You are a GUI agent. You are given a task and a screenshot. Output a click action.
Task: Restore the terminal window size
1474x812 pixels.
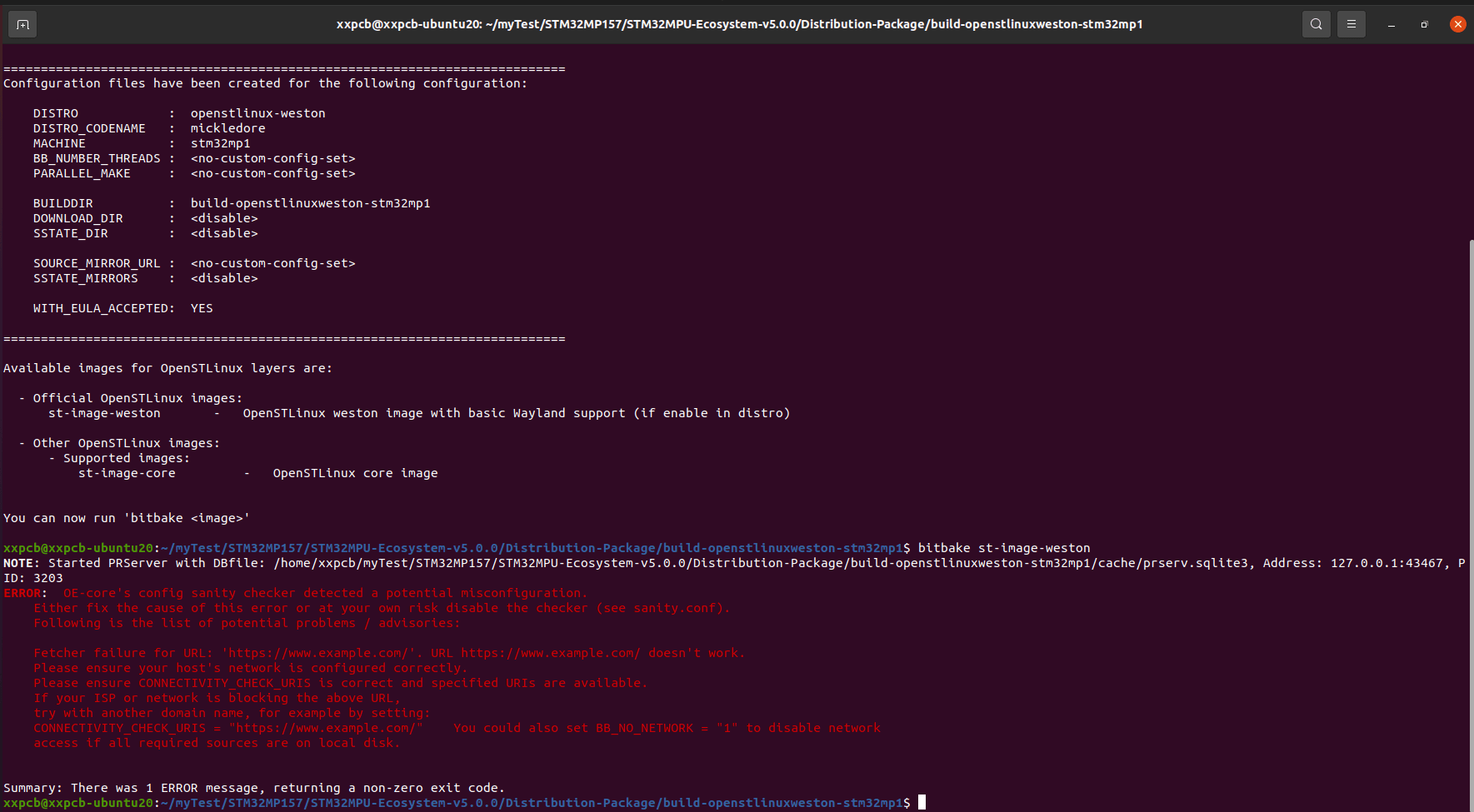(x=1424, y=24)
